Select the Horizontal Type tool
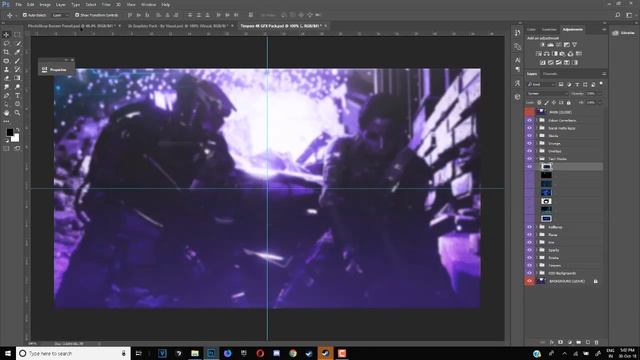The width and height of the screenshot is (640, 360). click(17, 96)
